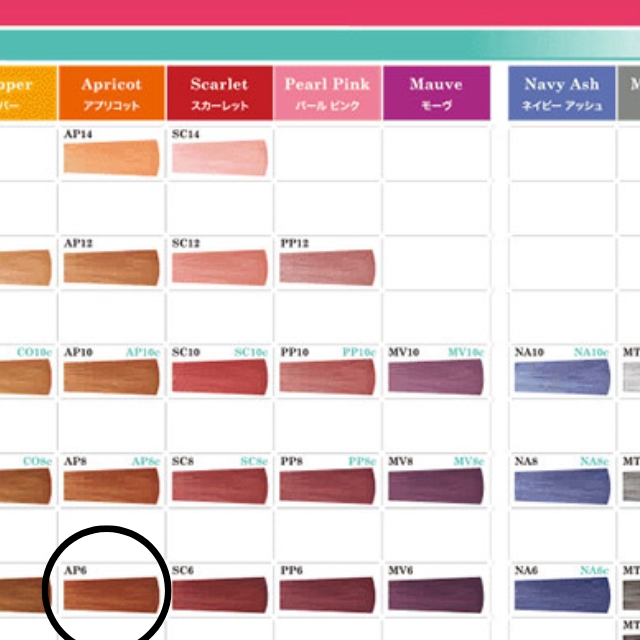640x640 pixels.
Task: Select the SC14 scarlet swatch
Action: pyautogui.click(x=219, y=158)
